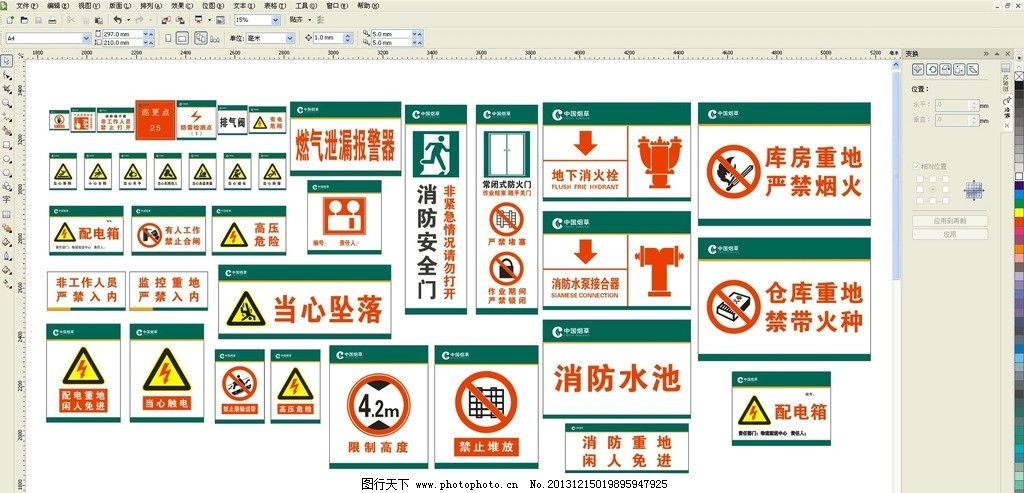
Task: Click the Undo arrow icon
Action: 118,20
